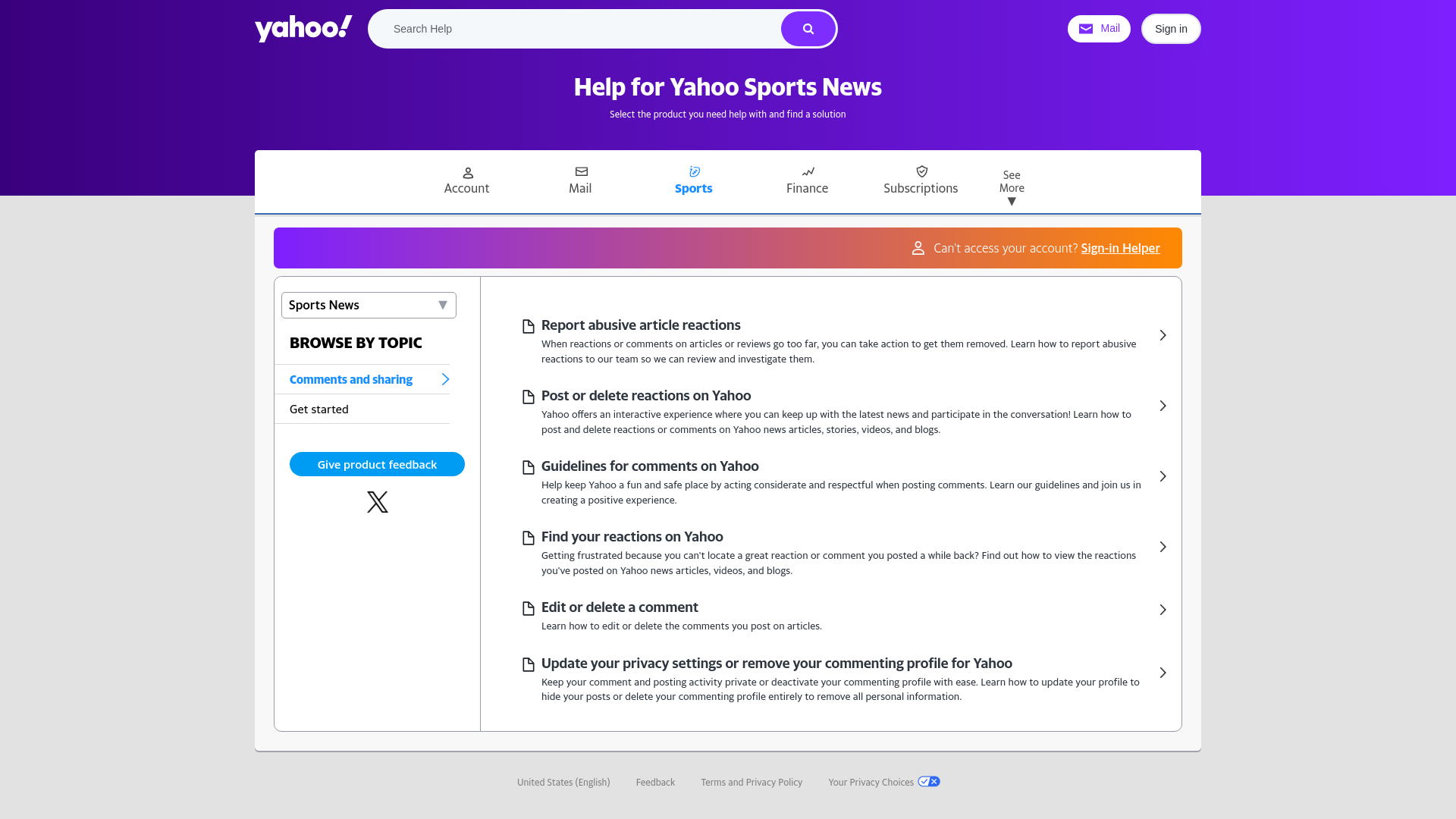Open Guidelines for comments on Yahoo
Image resolution: width=1456 pixels, height=819 pixels.
click(x=650, y=466)
